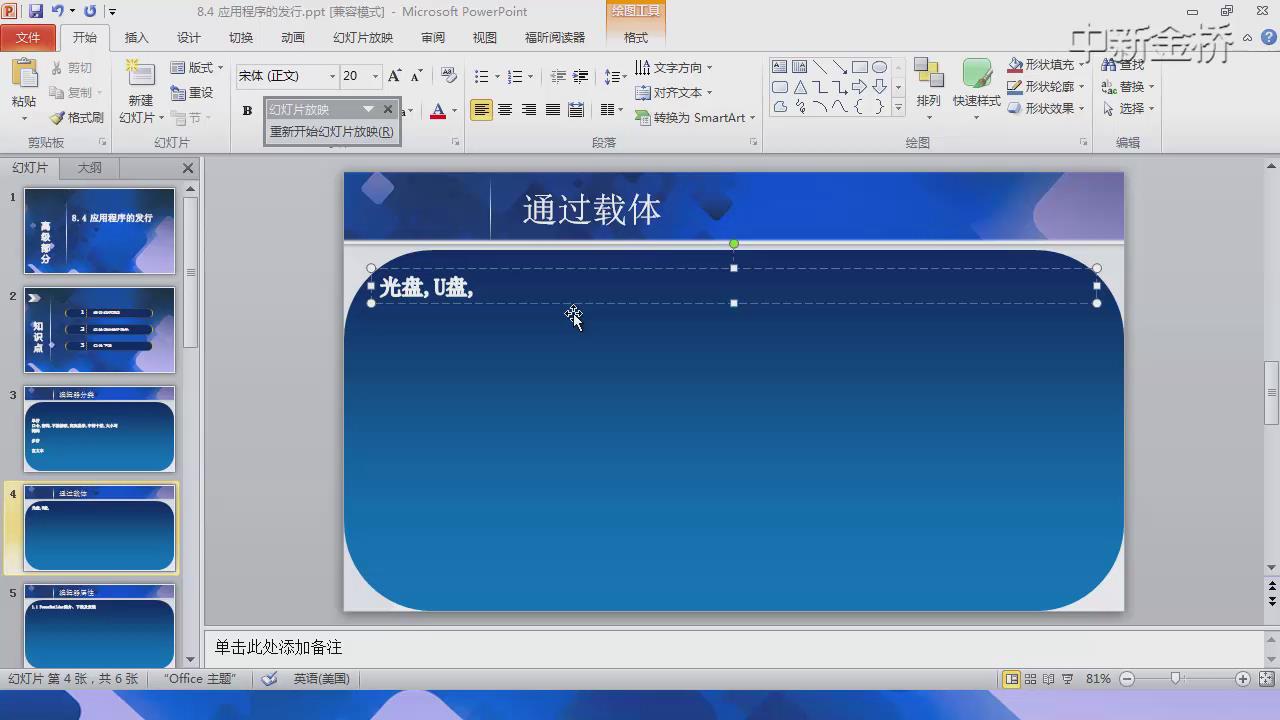The height and width of the screenshot is (720, 1280).
Task: Click the Save icon in quick access toolbar
Action: pos(36,11)
